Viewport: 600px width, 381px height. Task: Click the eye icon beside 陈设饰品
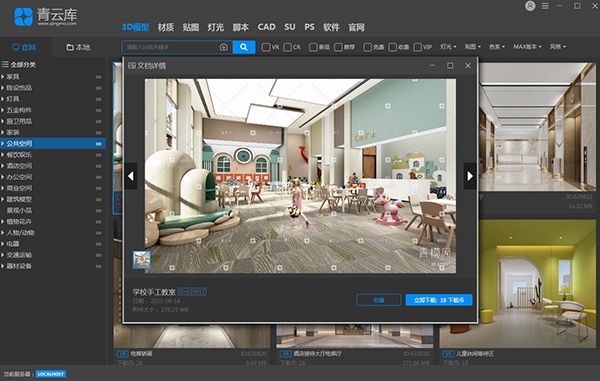pos(98,88)
